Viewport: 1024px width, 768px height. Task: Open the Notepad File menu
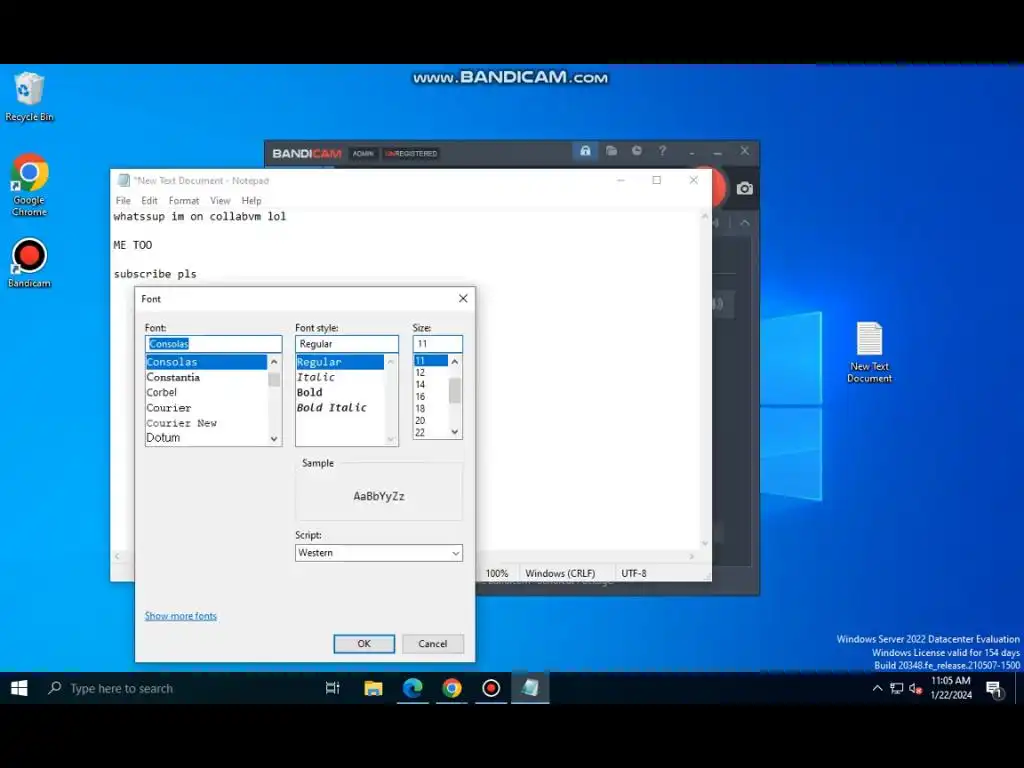123,200
